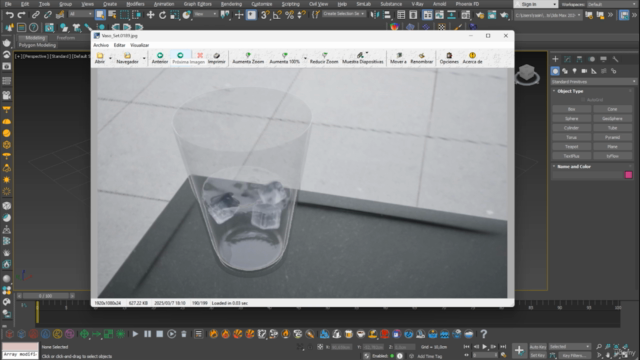Toggle the 3D Snaps icon
Screen dimensions: 640x360
click(264, 15)
